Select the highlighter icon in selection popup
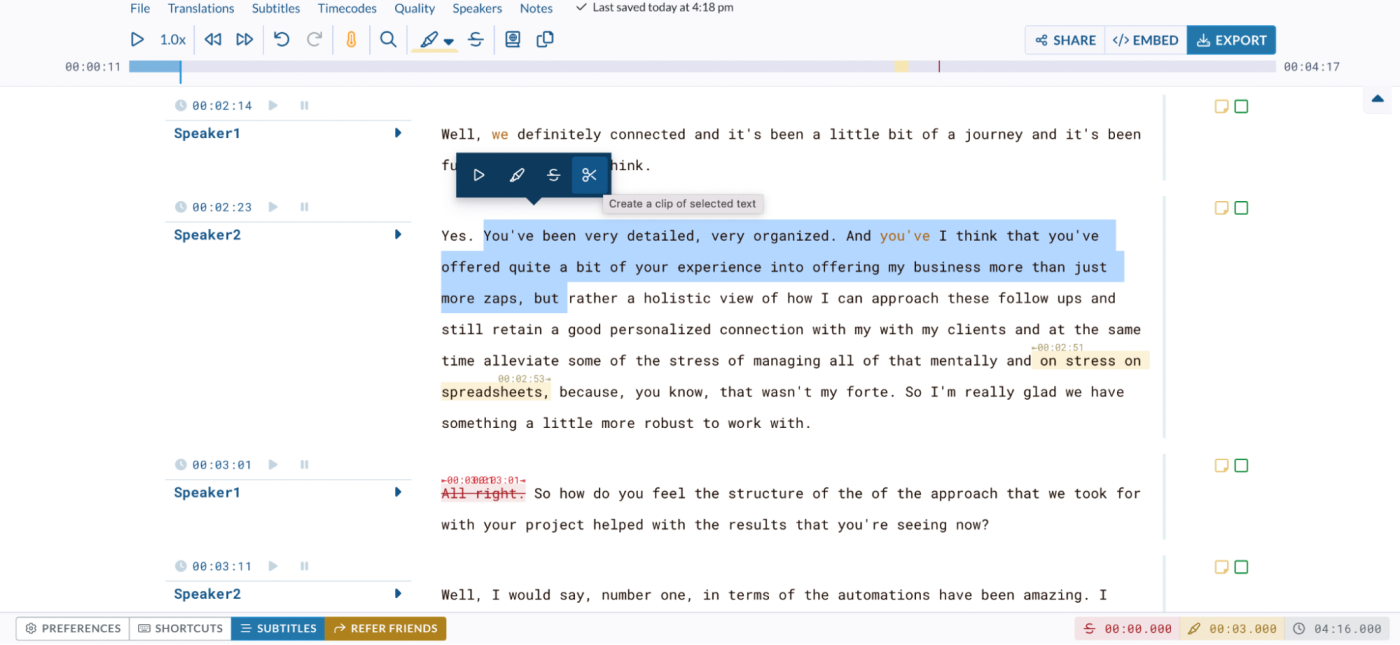Image resolution: width=1400 pixels, height=645 pixels. pos(516,175)
